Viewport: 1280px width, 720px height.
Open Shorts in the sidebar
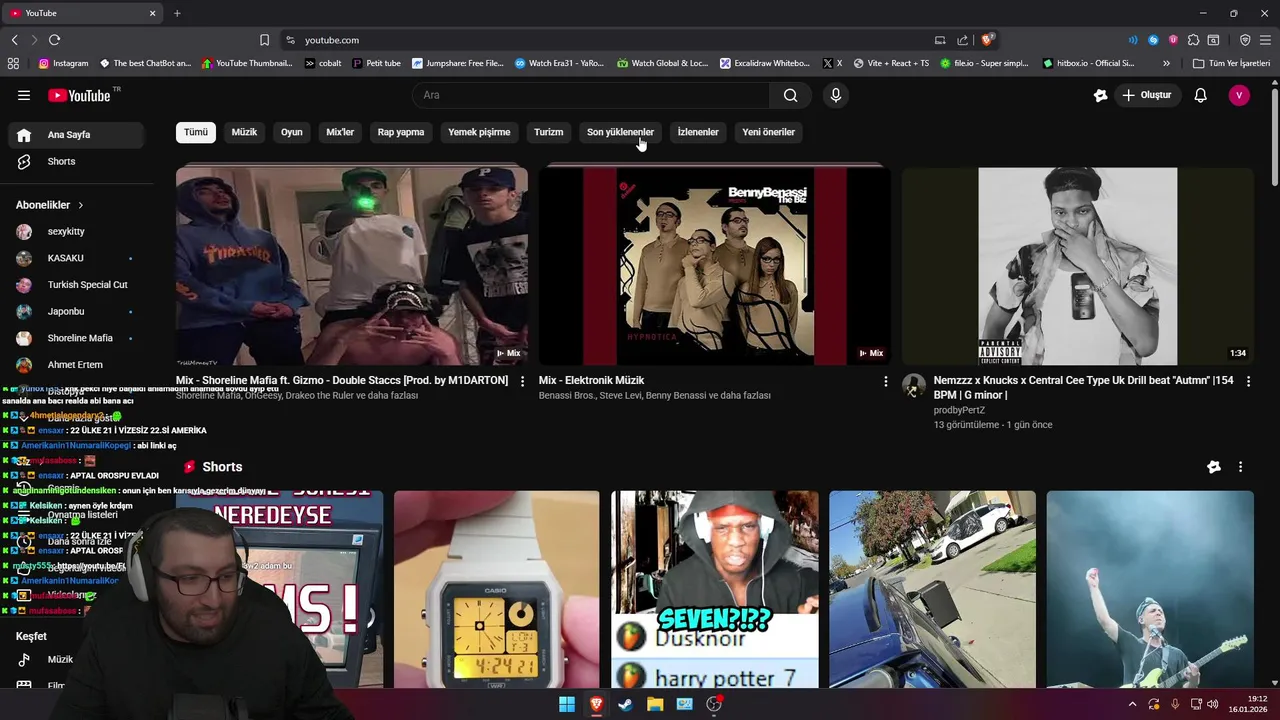coord(76,161)
